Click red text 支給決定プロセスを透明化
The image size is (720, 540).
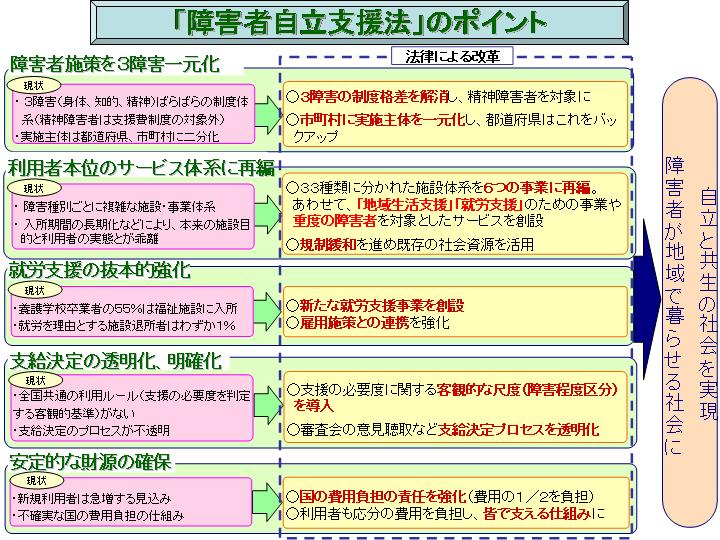pos(519,430)
